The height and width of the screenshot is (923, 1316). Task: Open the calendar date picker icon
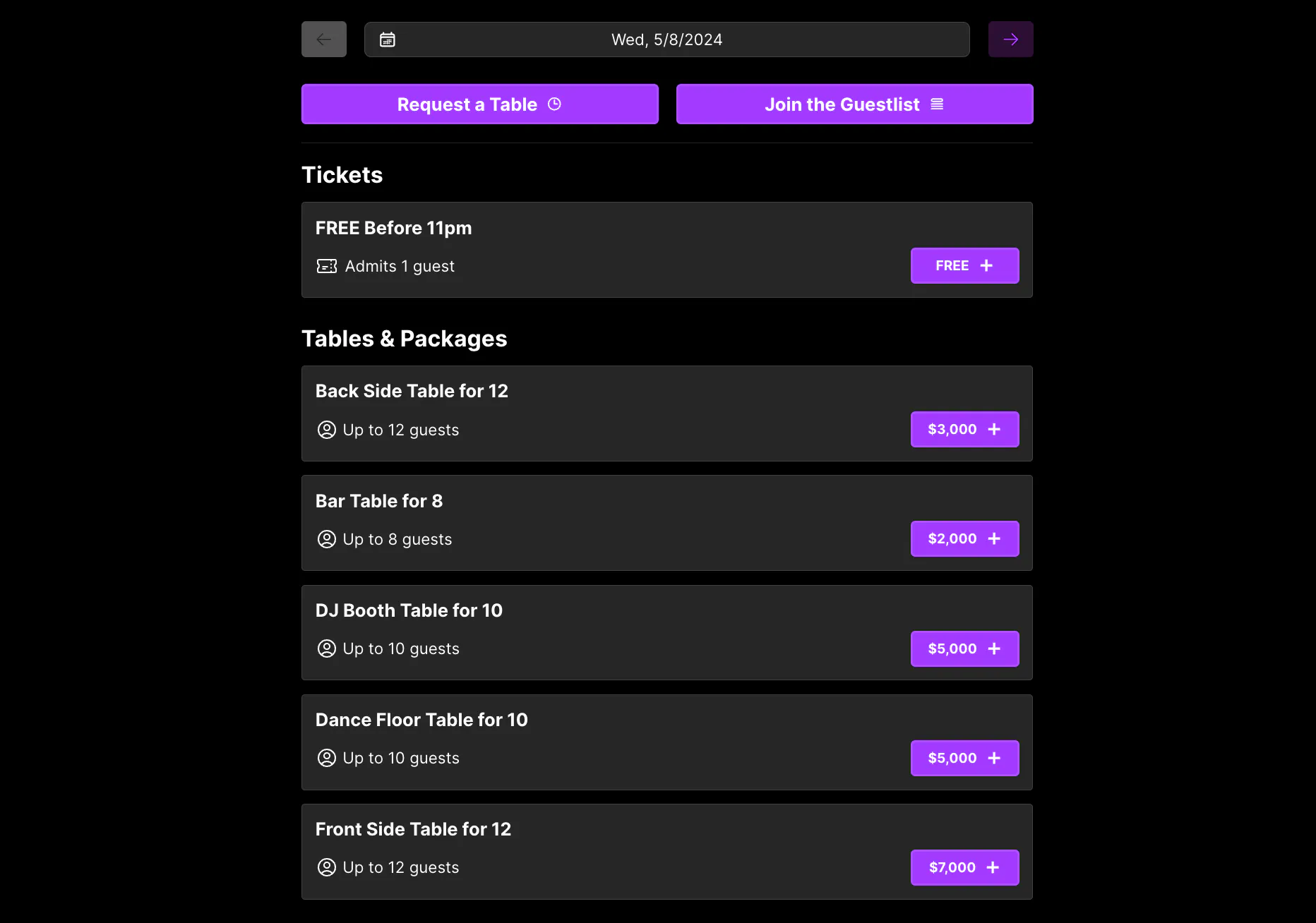[x=388, y=40]
